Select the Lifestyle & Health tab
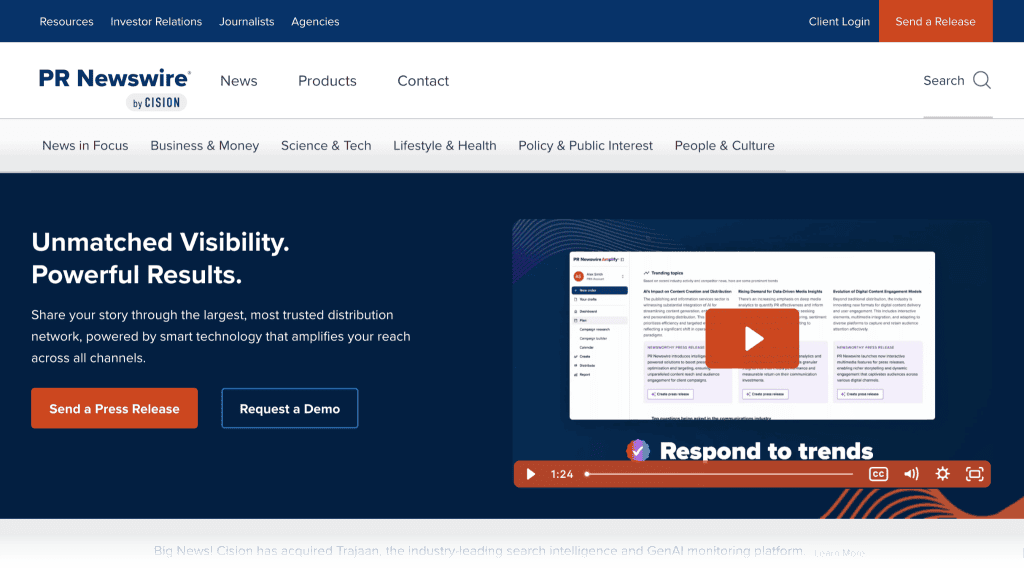 (445, 146)
